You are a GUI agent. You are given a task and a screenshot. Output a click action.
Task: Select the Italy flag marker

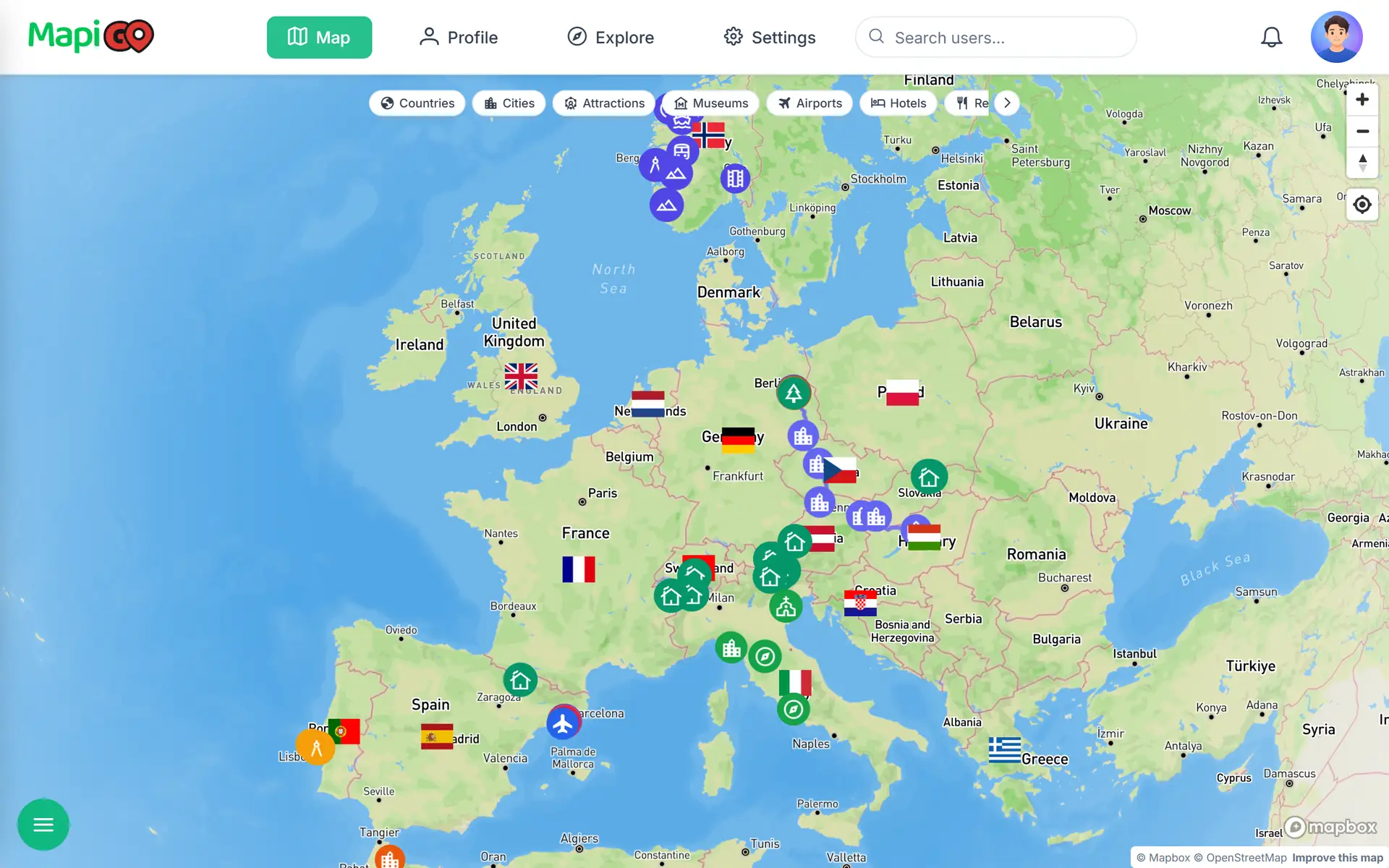pyautogui.click(x=795, y=682)
